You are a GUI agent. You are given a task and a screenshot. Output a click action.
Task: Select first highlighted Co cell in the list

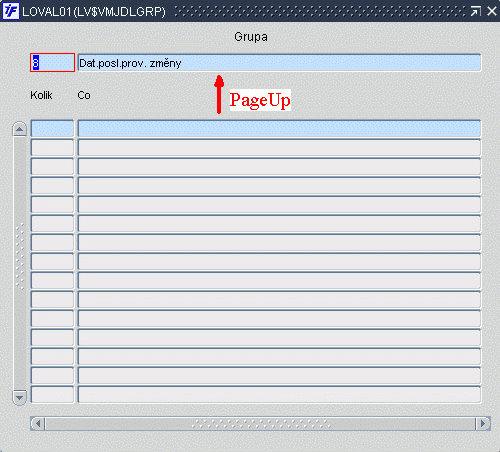tap(279, 128)
